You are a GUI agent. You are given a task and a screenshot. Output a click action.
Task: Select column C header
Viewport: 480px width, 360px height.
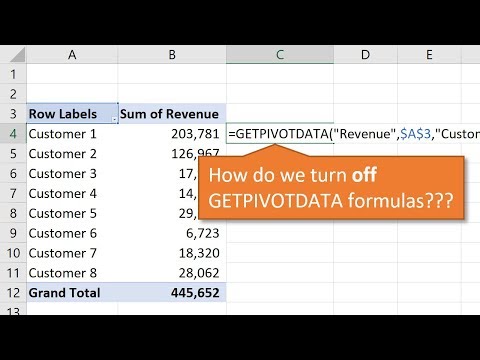tap(280, 54)
